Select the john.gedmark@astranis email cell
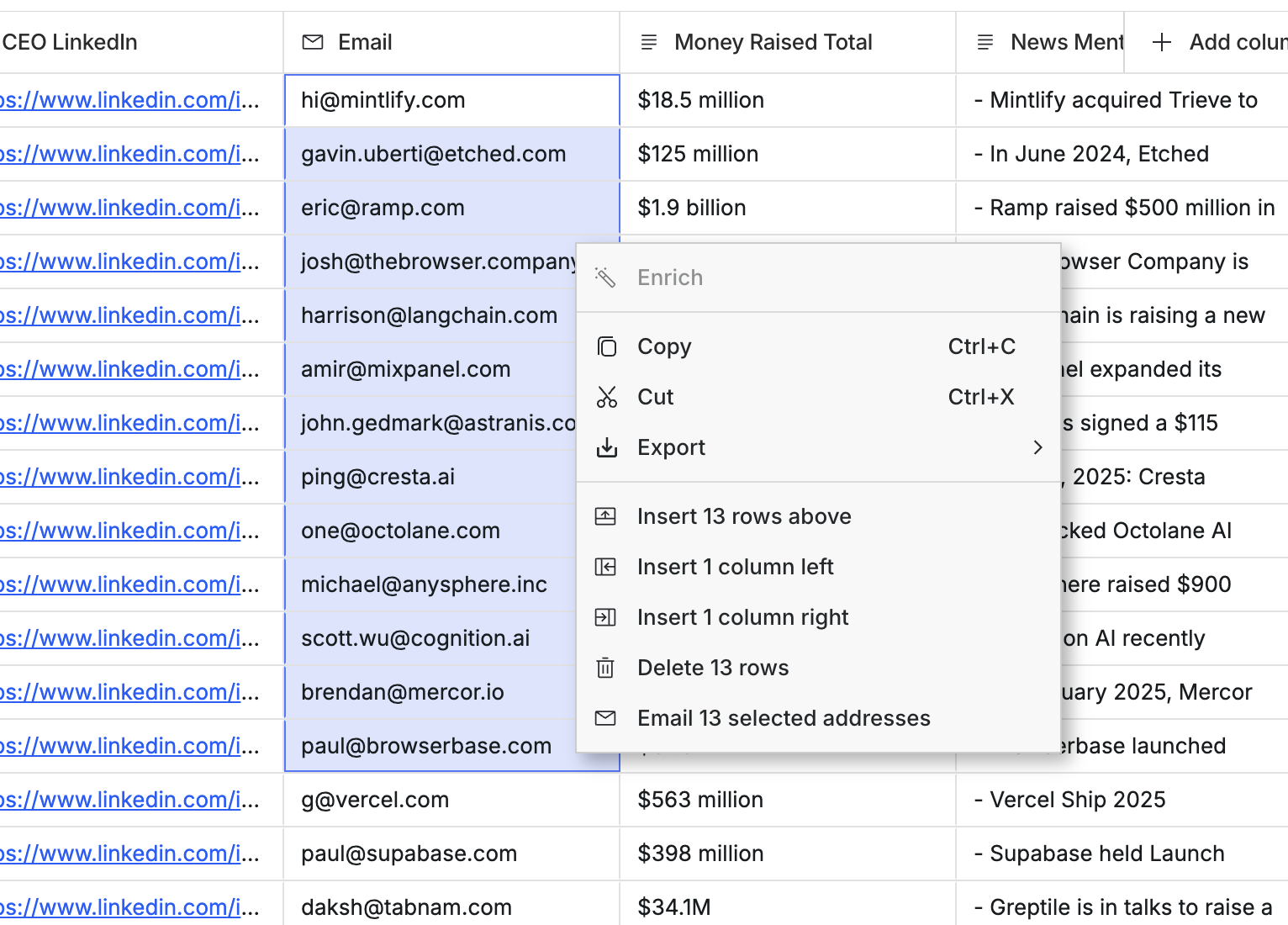This screenshot has width=1288, height=925. coord(430,423)
